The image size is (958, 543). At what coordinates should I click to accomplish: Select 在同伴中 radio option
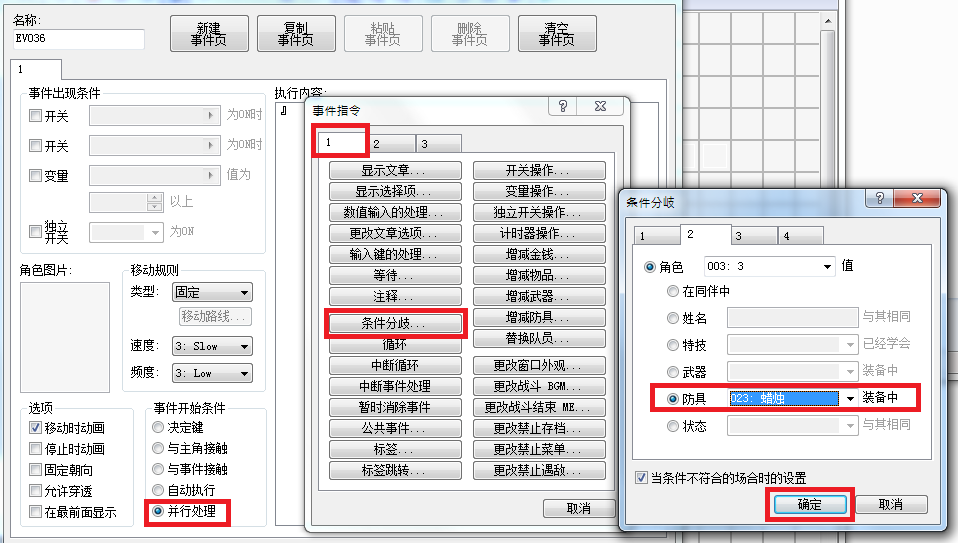[673, 291]
